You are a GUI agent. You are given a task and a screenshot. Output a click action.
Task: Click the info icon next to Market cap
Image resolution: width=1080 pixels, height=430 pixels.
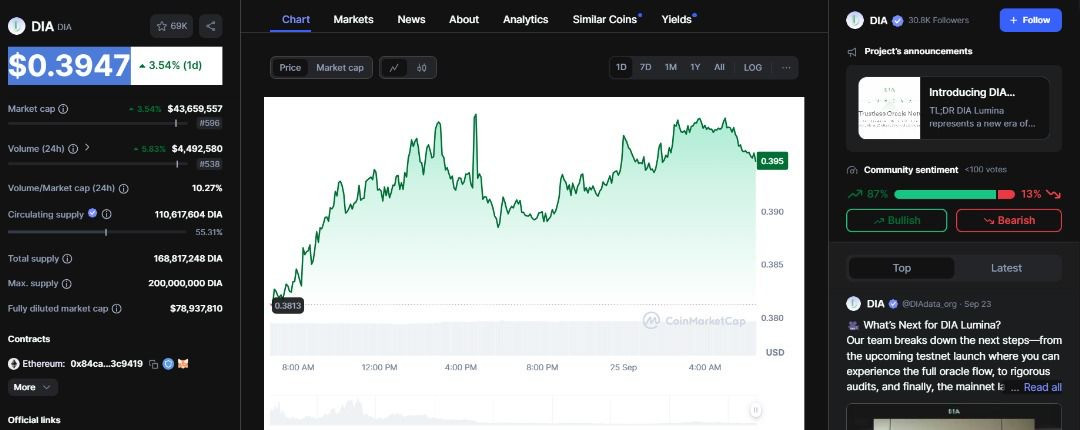[63, 108]
